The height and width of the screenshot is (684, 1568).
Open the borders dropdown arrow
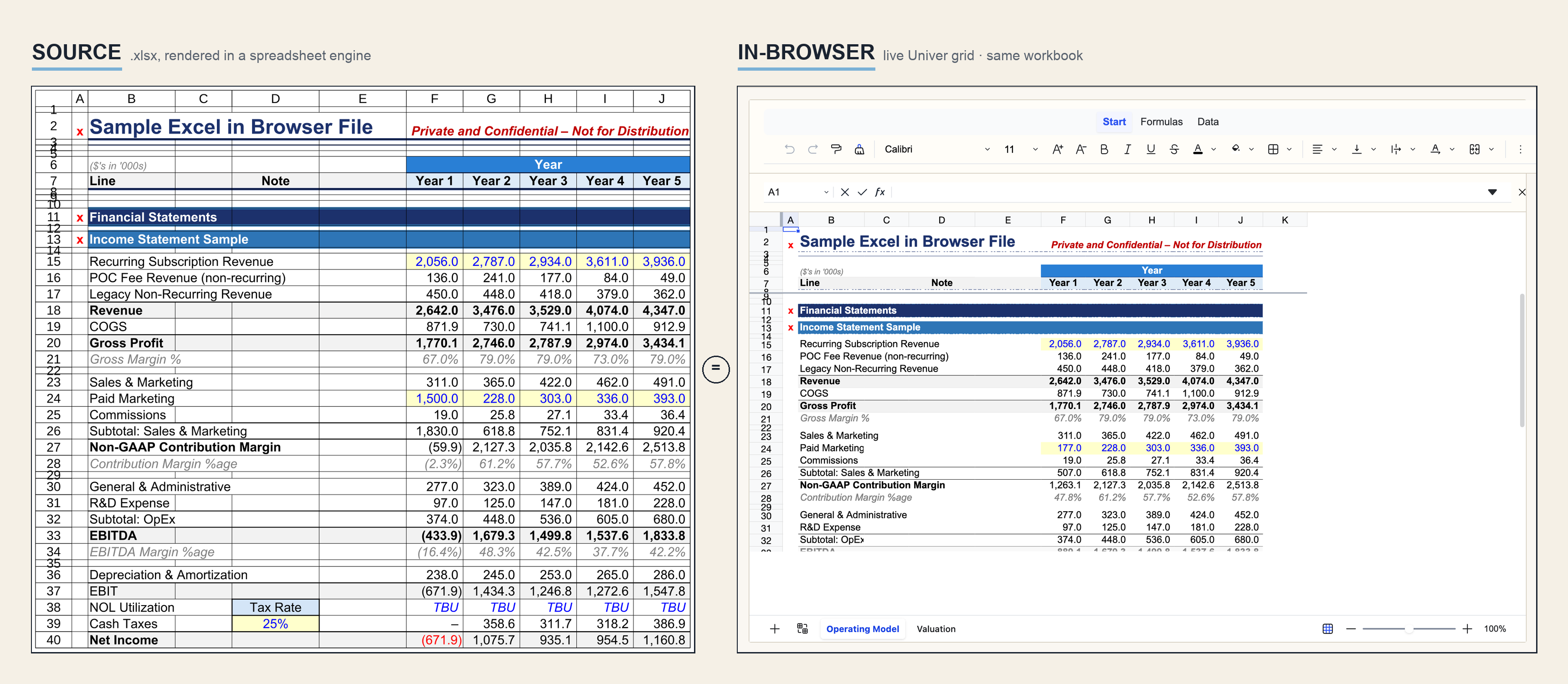click(x=1289, y=149)
